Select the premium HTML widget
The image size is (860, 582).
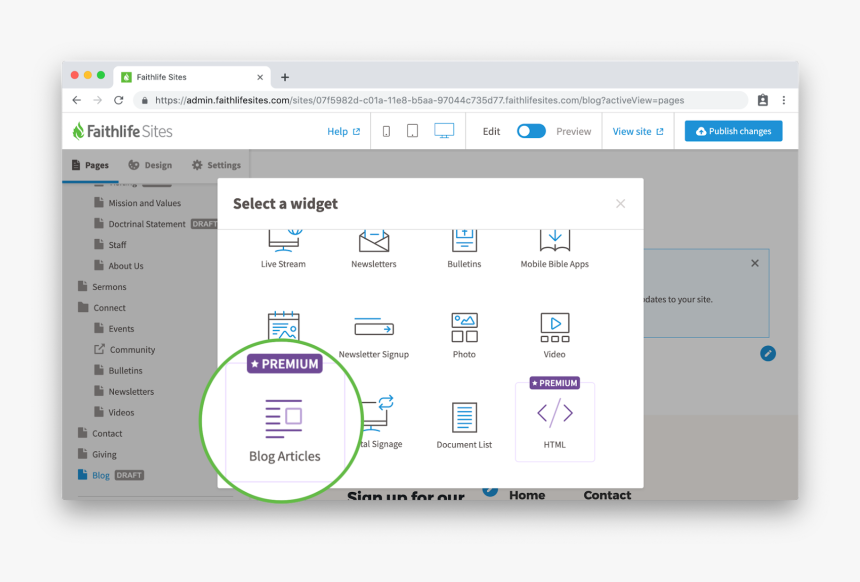554,422
